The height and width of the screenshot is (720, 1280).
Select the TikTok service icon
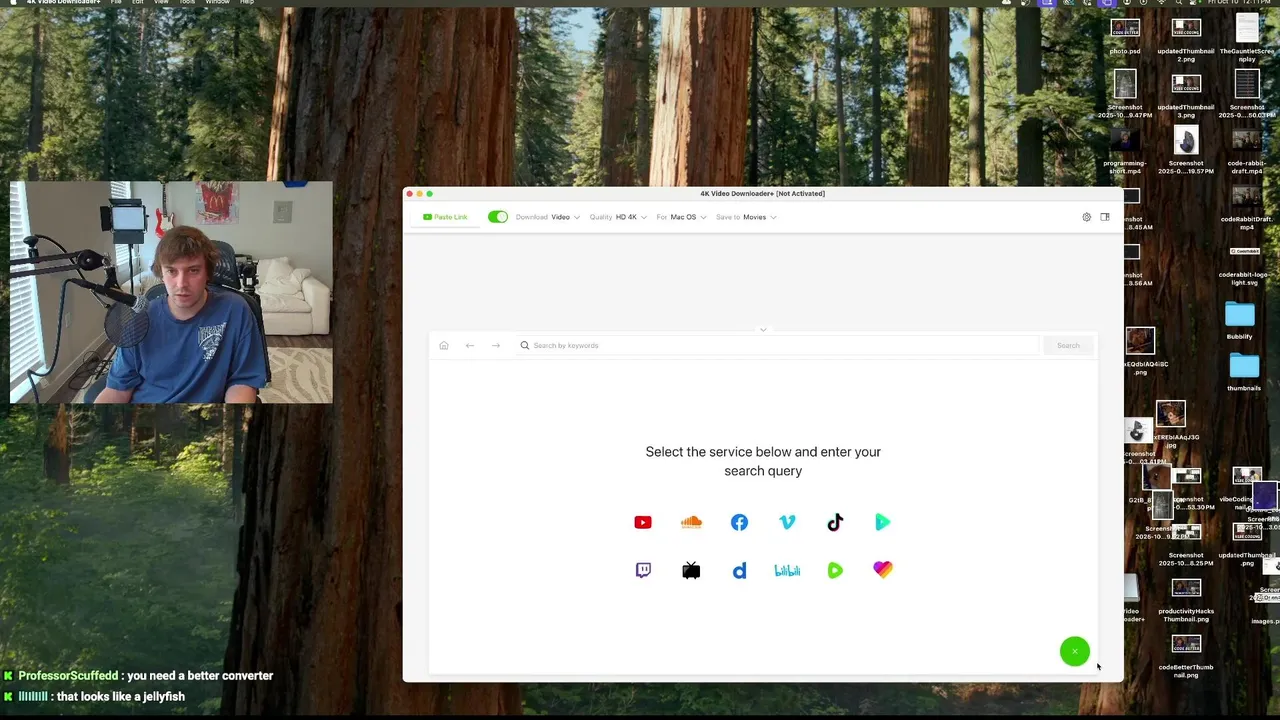click(835, 522)
